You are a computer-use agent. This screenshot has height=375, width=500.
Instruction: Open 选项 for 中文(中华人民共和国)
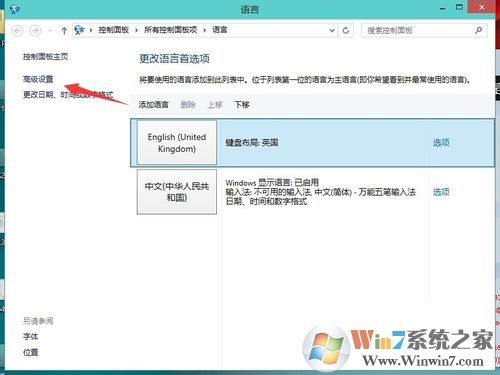tap(441, 192)
